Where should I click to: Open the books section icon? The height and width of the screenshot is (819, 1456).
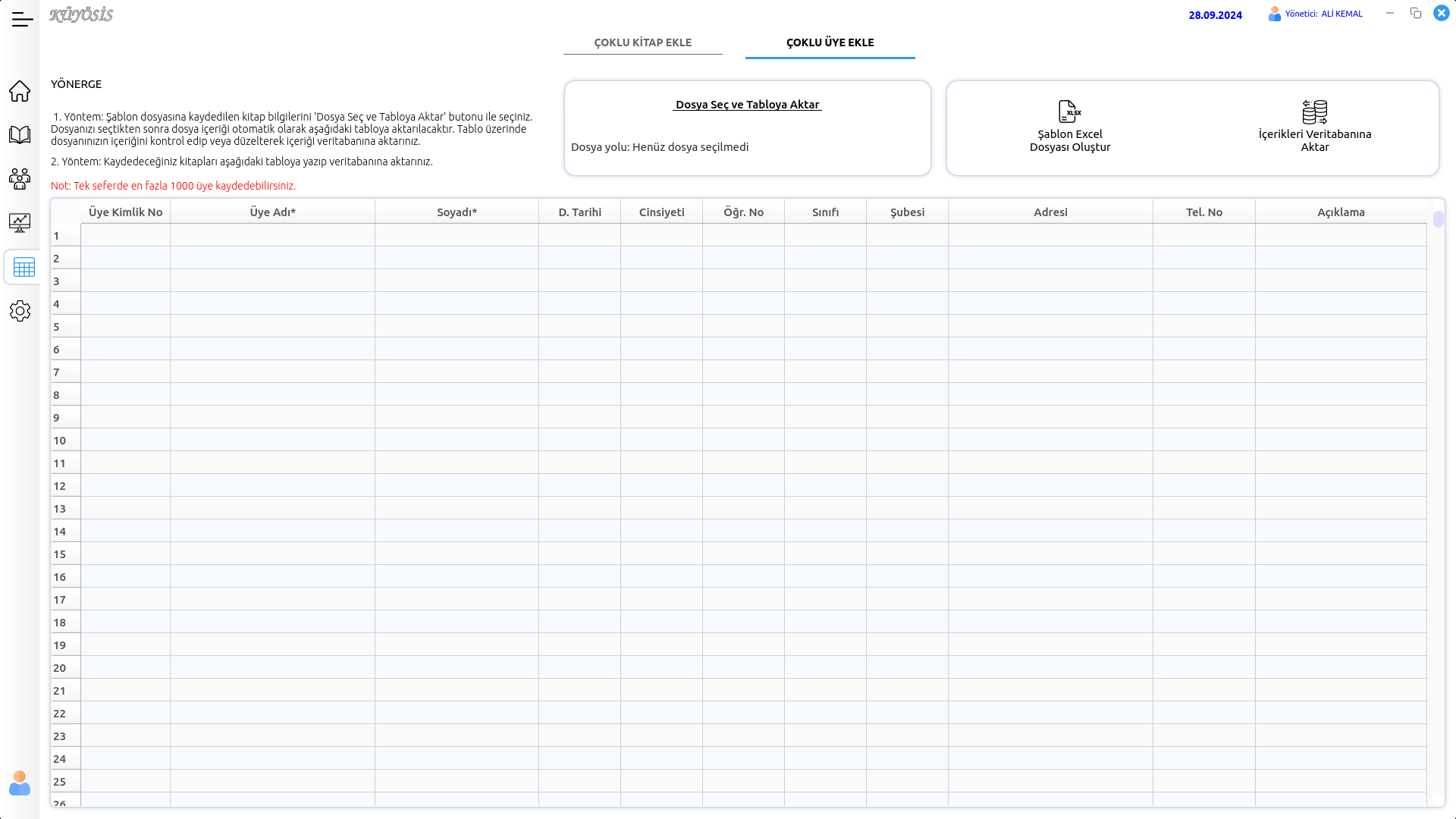[x=20, y=135]
